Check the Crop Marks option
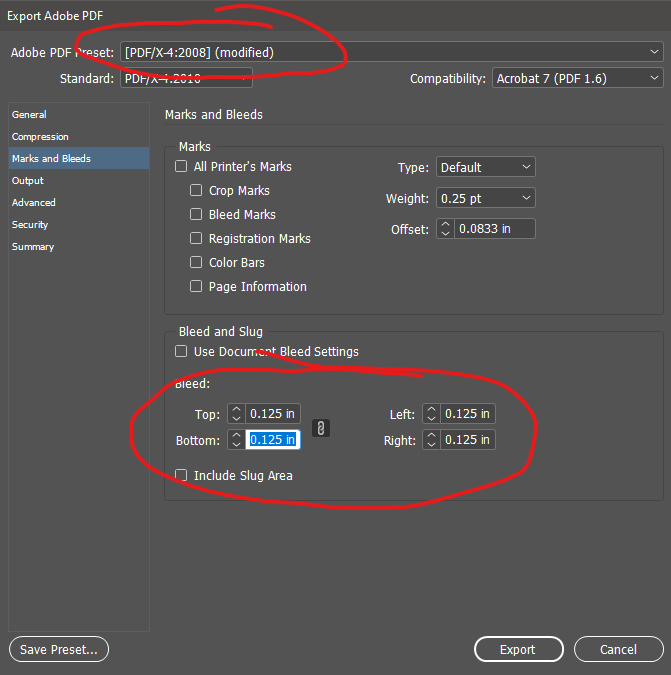The height and width of the screenshot is (675, 671). point(197,191)
